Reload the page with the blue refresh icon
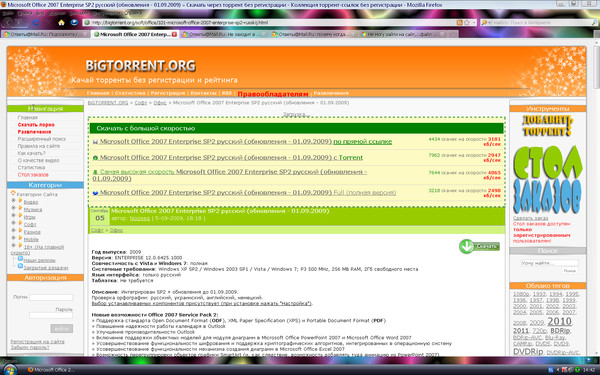 36,23
